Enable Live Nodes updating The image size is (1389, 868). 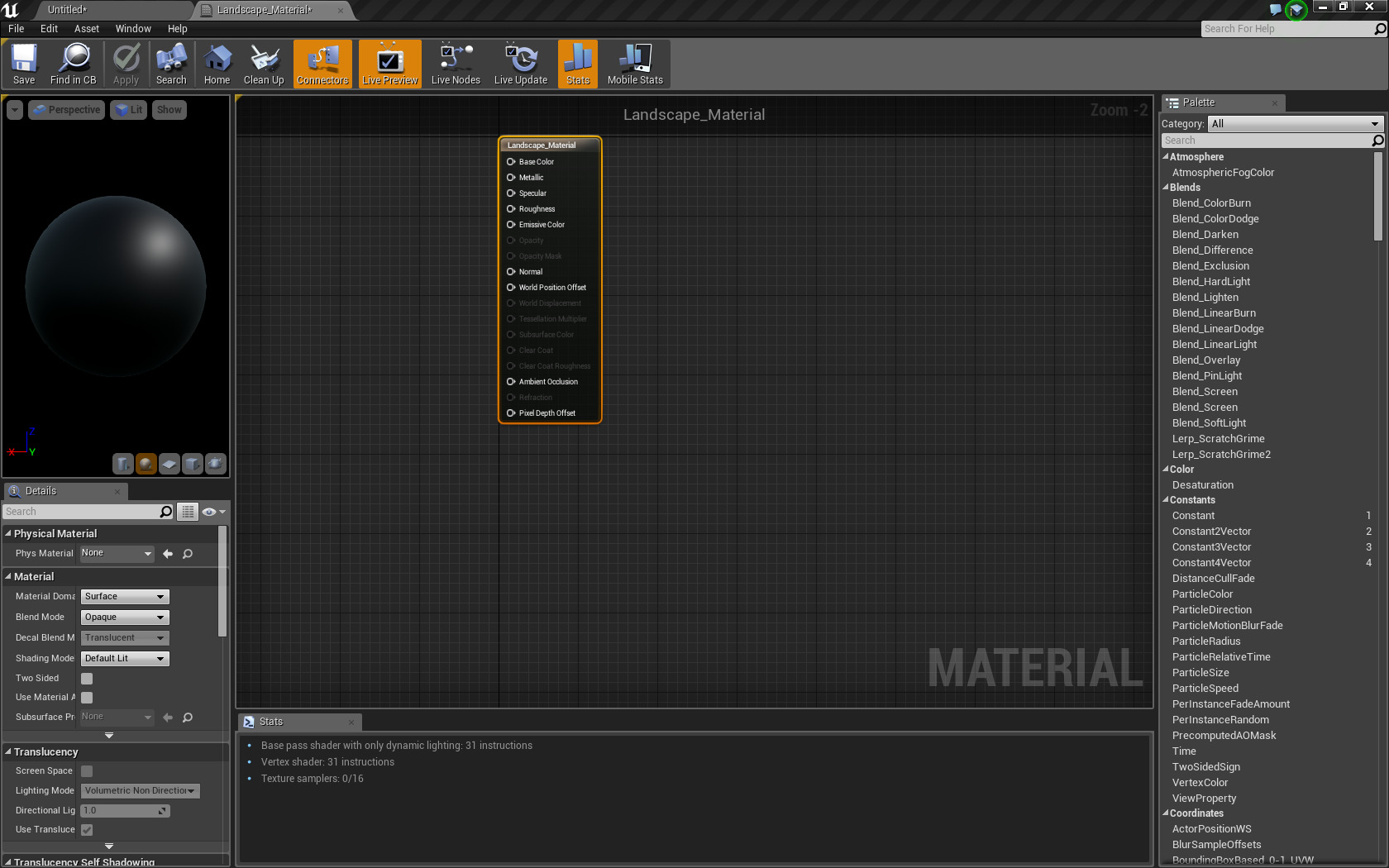455,64
